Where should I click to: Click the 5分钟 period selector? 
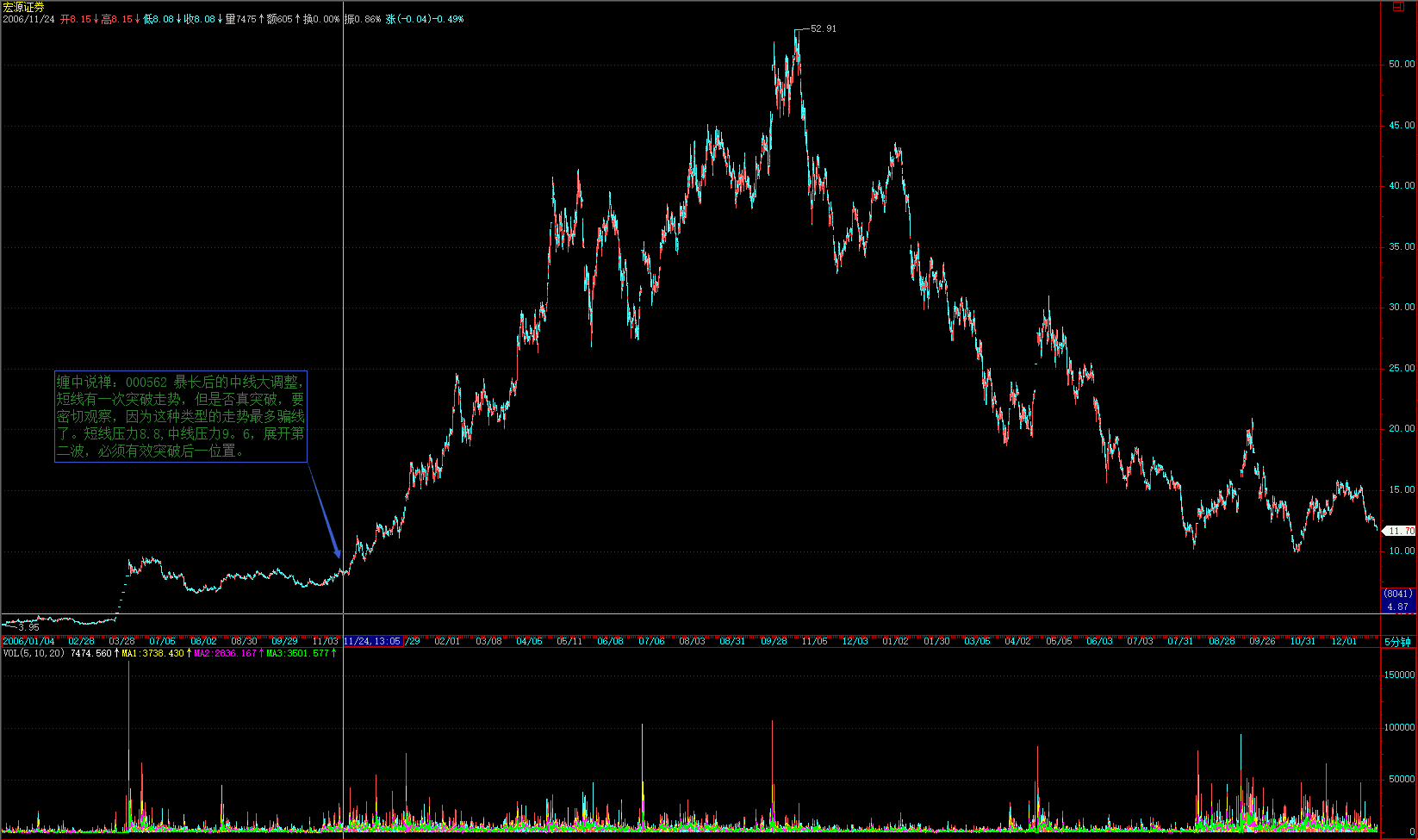click(x=1397, y=642)
